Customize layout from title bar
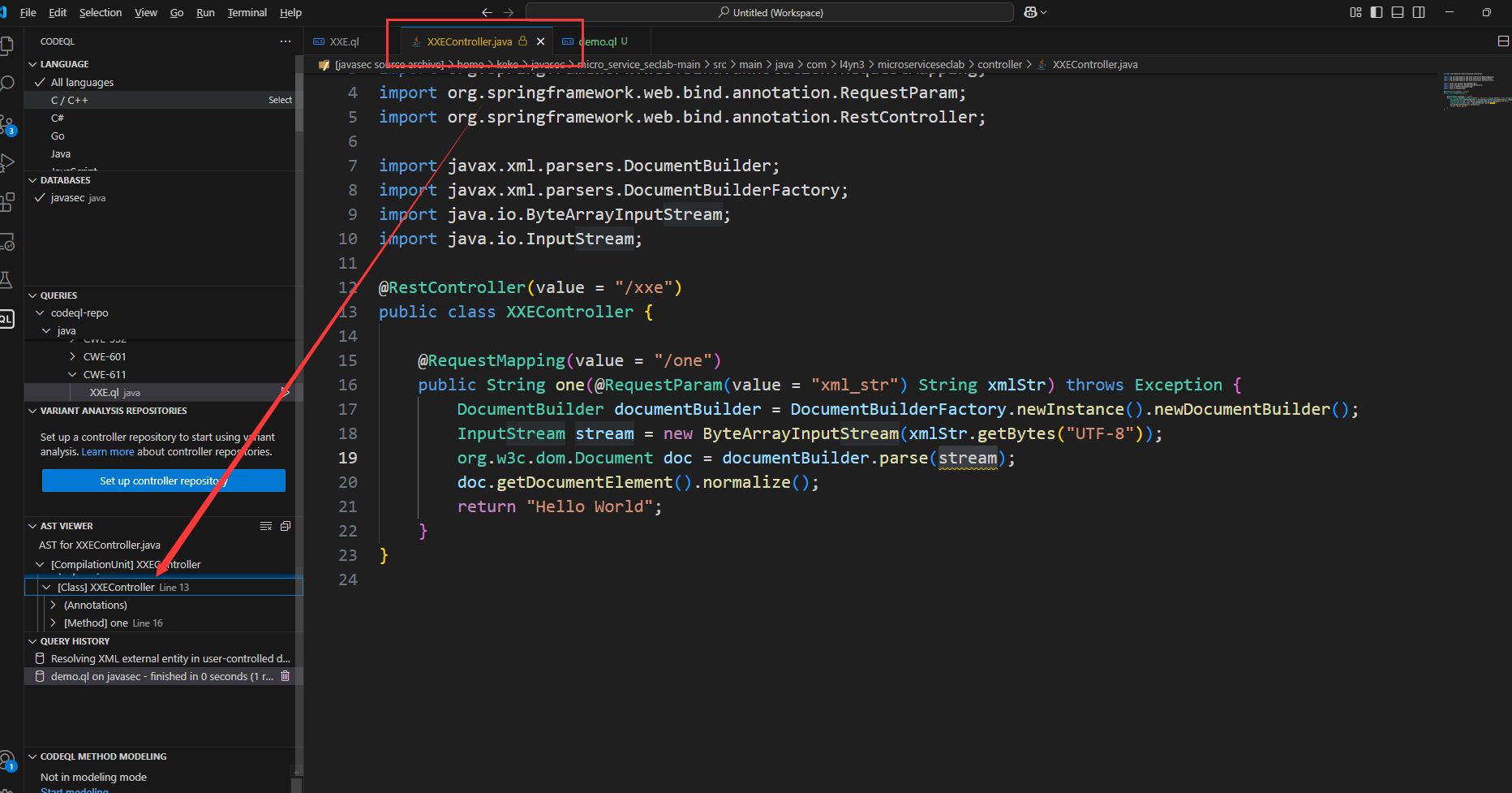The width and height of the screenshot is (1512, 793). 1355,12
